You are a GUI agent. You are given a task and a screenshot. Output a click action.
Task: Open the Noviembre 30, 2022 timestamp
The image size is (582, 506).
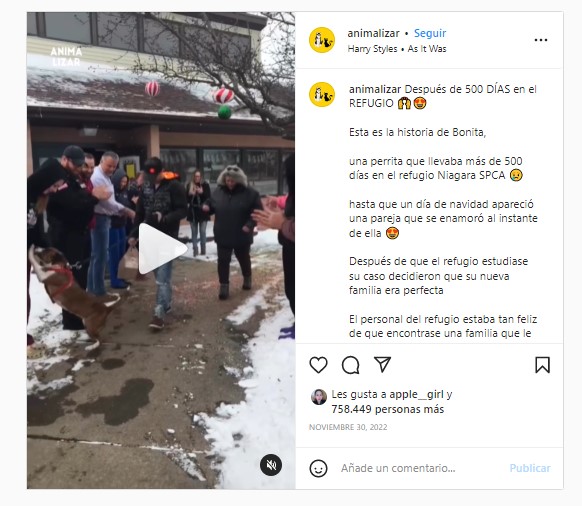coord(348,427)
